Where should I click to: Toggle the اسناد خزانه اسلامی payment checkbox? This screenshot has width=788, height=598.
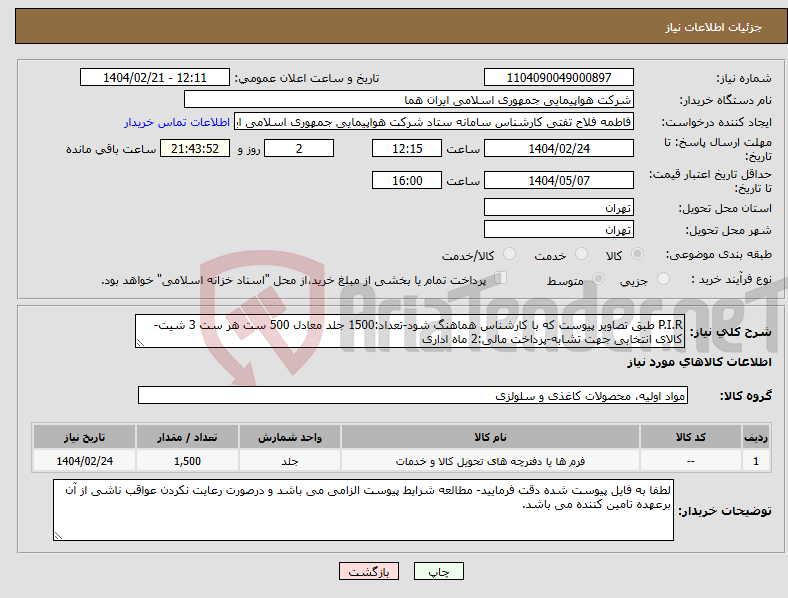click(x=501, y=278)
